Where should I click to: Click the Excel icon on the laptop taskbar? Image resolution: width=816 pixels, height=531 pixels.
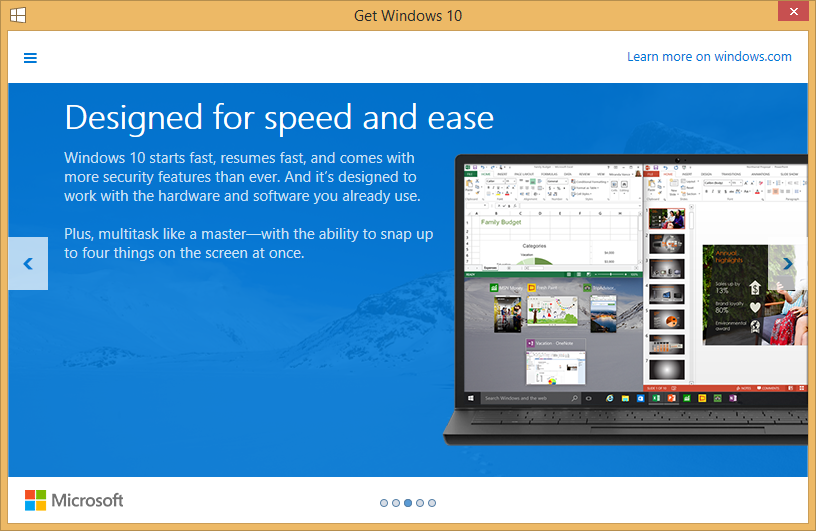[656, 398]
